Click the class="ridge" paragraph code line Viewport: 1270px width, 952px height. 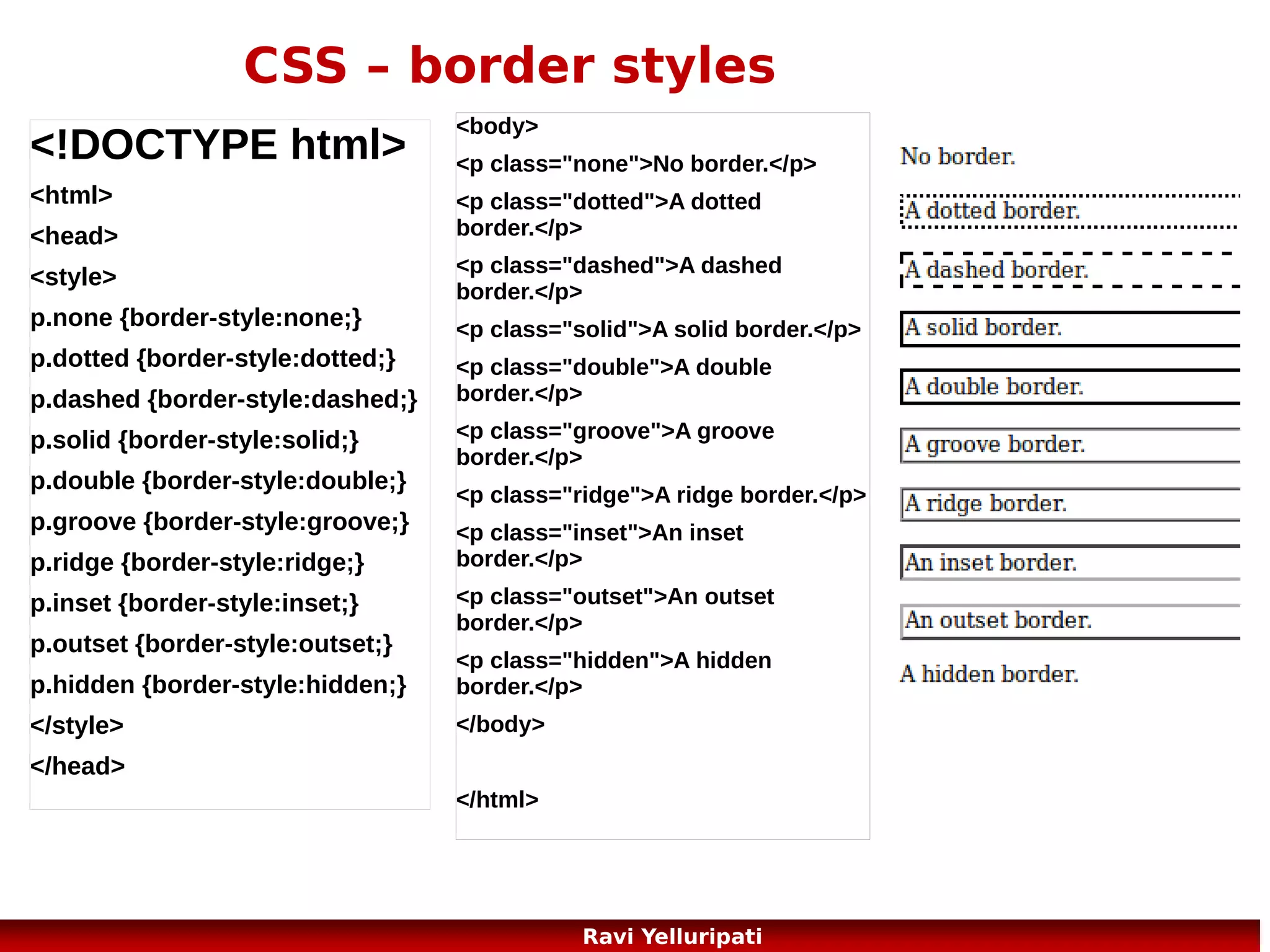point(660,495)
